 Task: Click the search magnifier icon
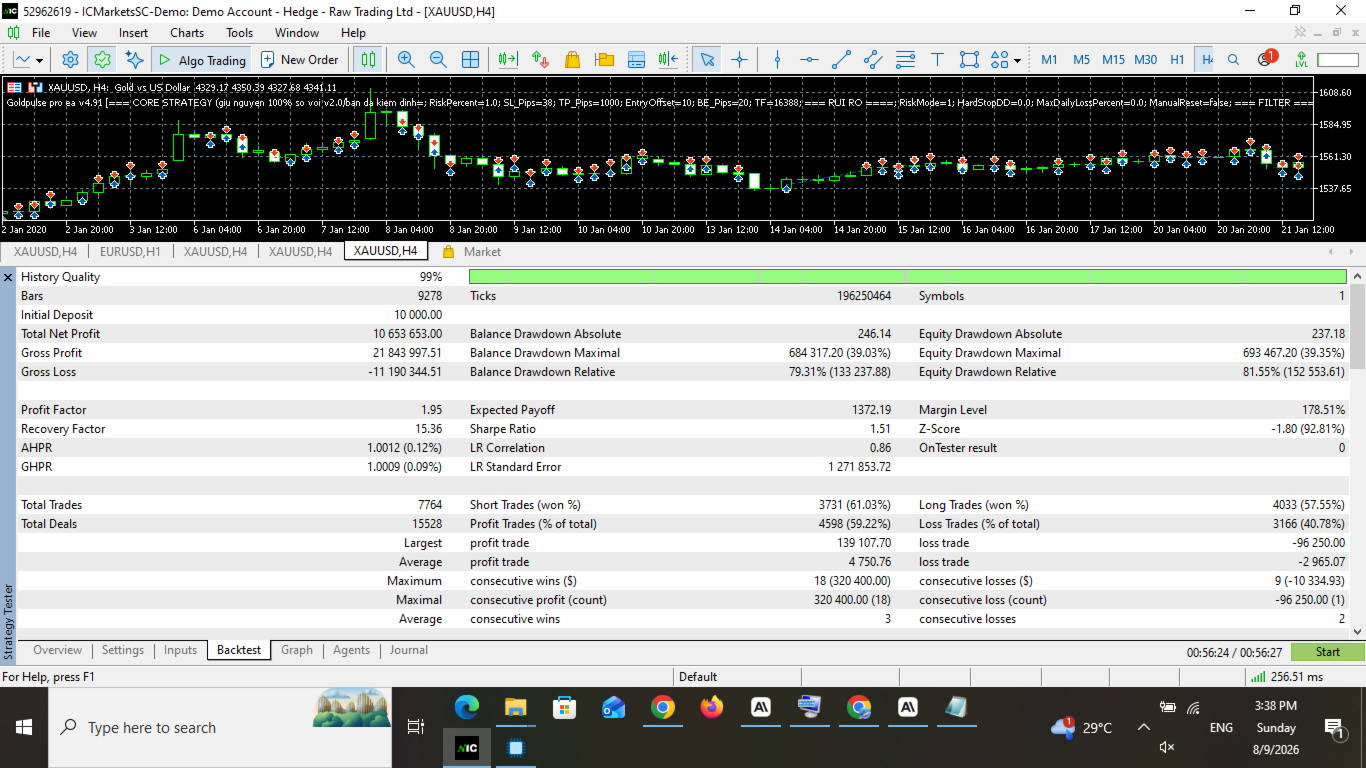[1233, 59]
